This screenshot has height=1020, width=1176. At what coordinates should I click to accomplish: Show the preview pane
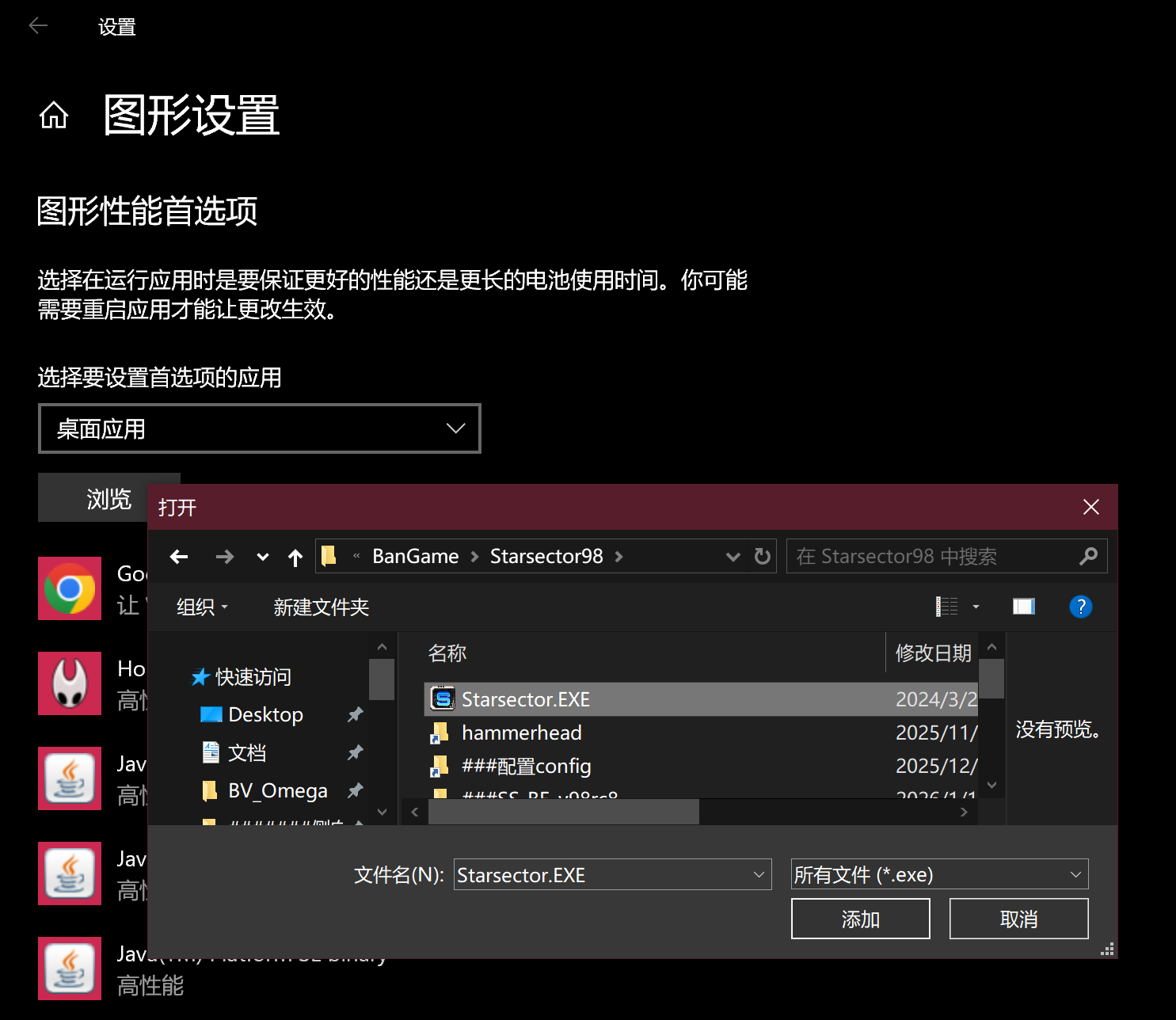point(1023,607)
